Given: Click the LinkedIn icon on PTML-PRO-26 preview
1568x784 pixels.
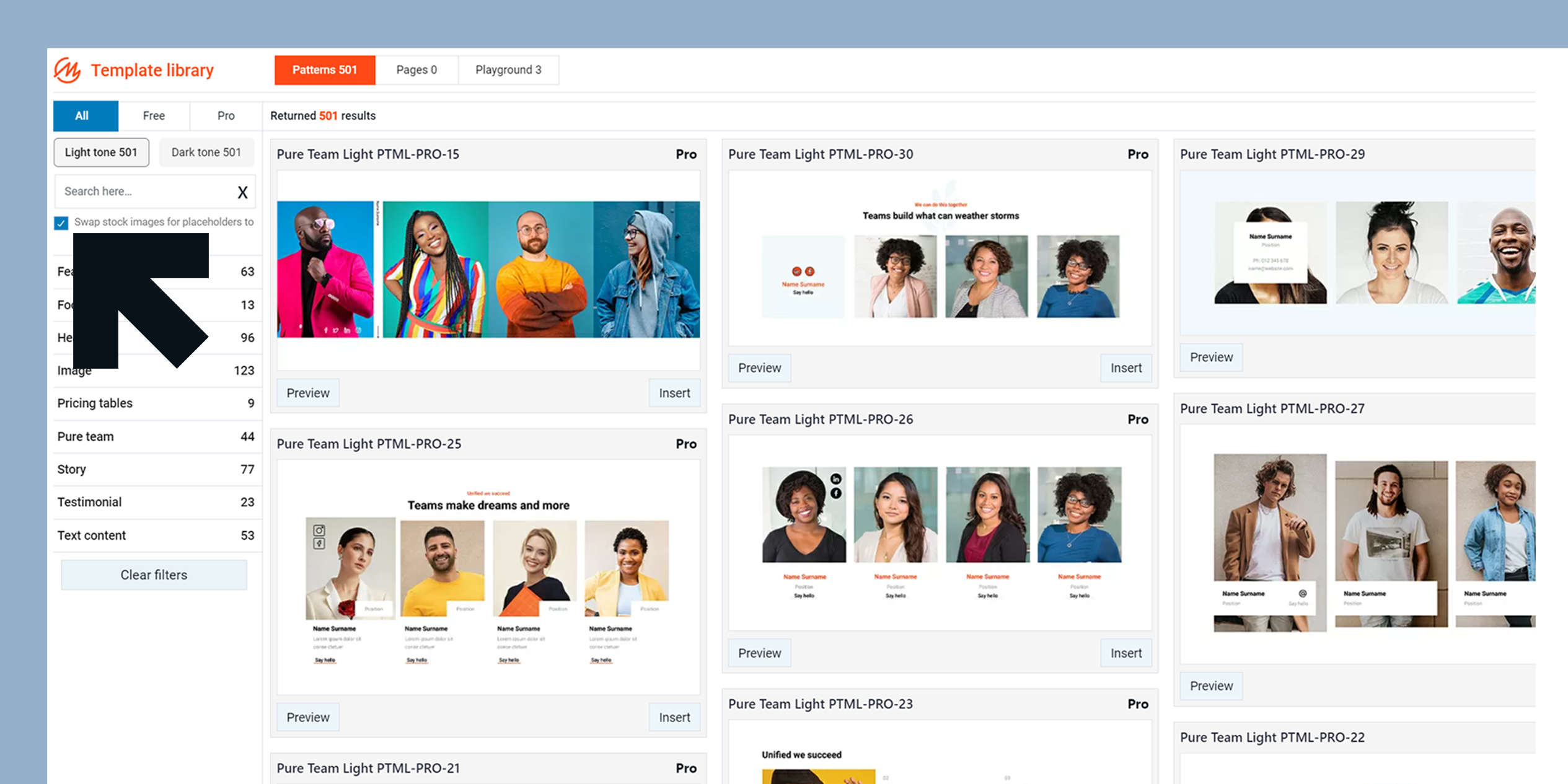Looking at the screenshot, I should (835, 479).
